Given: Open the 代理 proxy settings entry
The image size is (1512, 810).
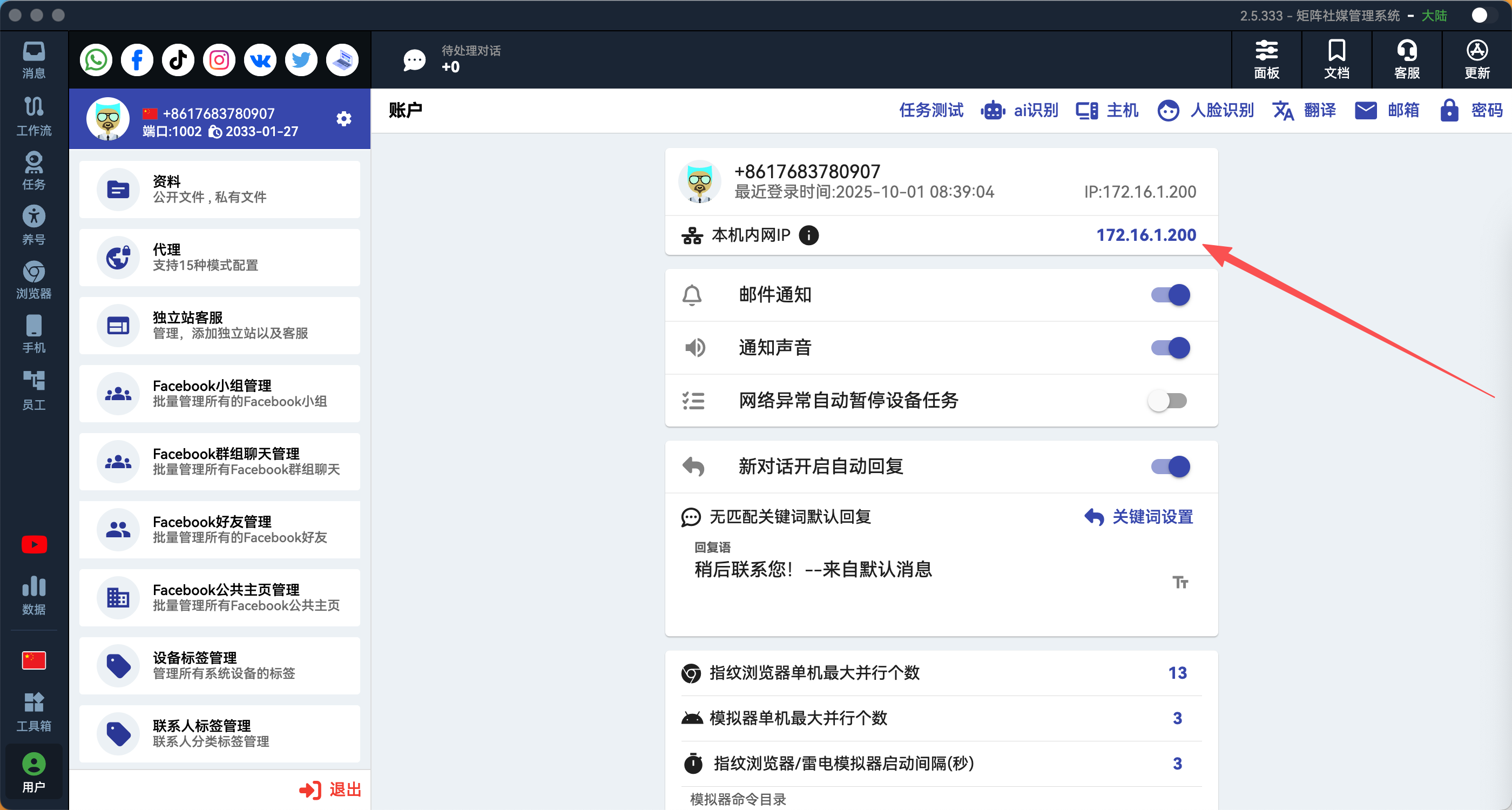Looking at the screenshot, I should pos(220,257).
